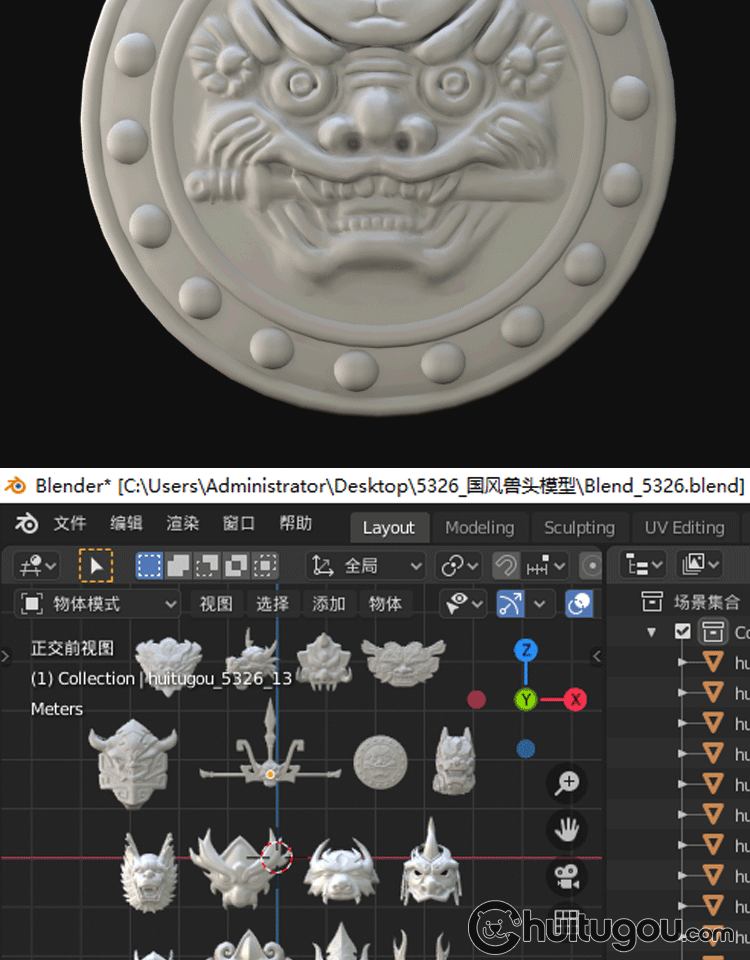
Task: Open the object visibility and selectability dropdown
Action: click(x=463, y=604)
